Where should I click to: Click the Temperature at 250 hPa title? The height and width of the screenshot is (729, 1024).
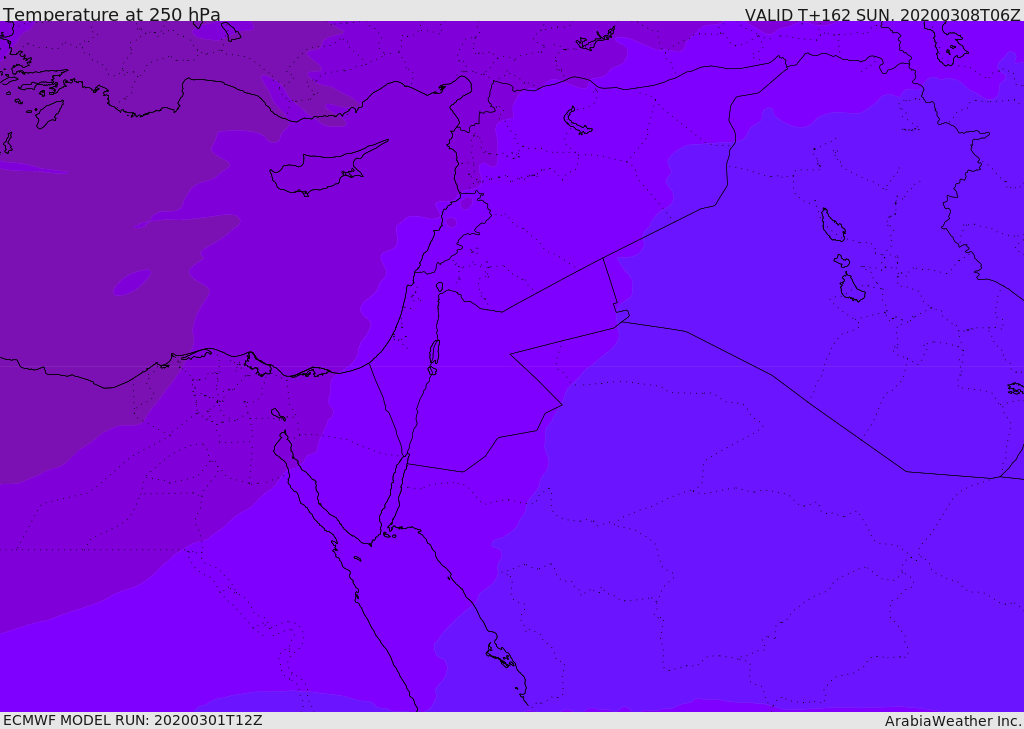pyautogui.click(x=112, y=15)
